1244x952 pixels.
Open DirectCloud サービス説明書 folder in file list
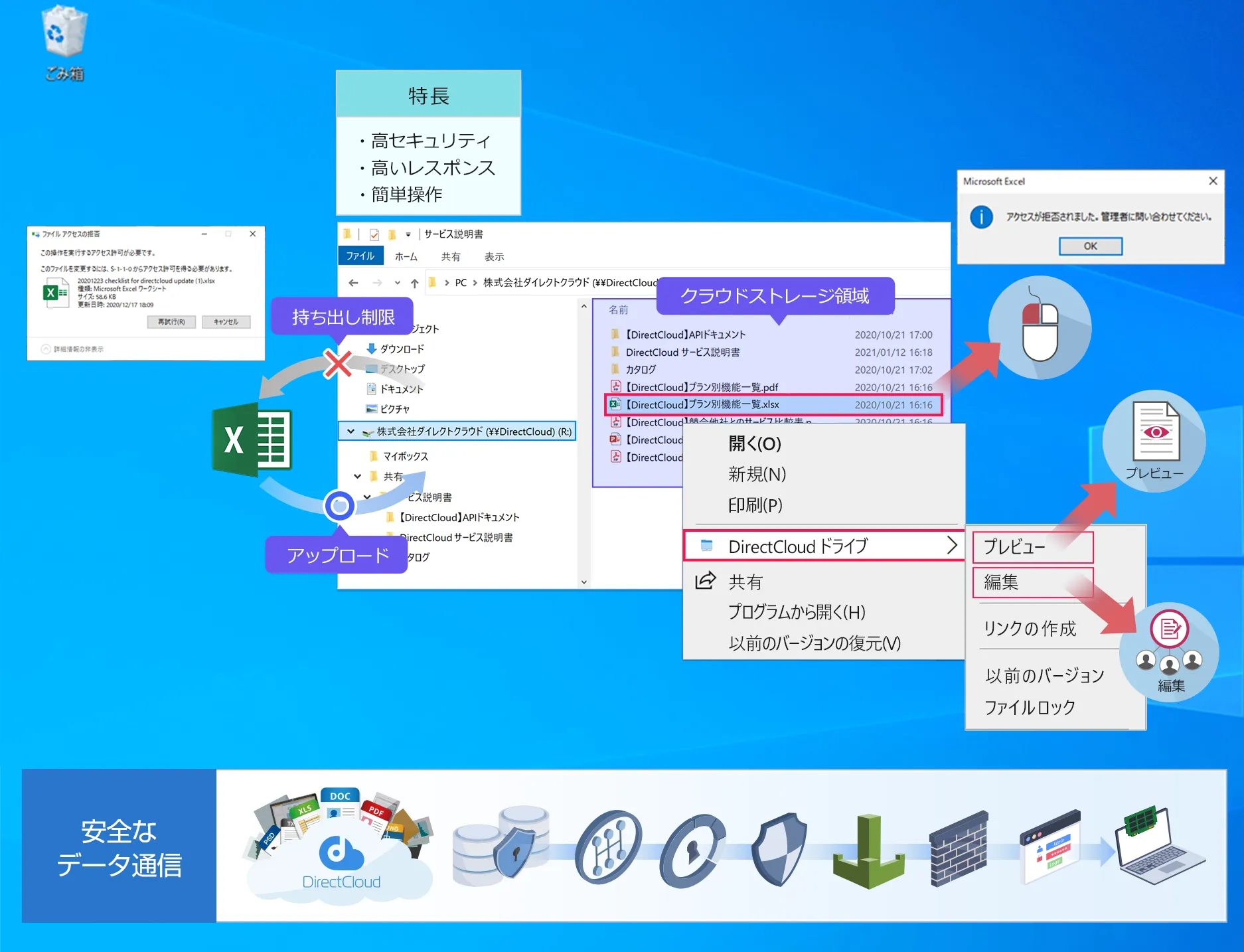682,353
